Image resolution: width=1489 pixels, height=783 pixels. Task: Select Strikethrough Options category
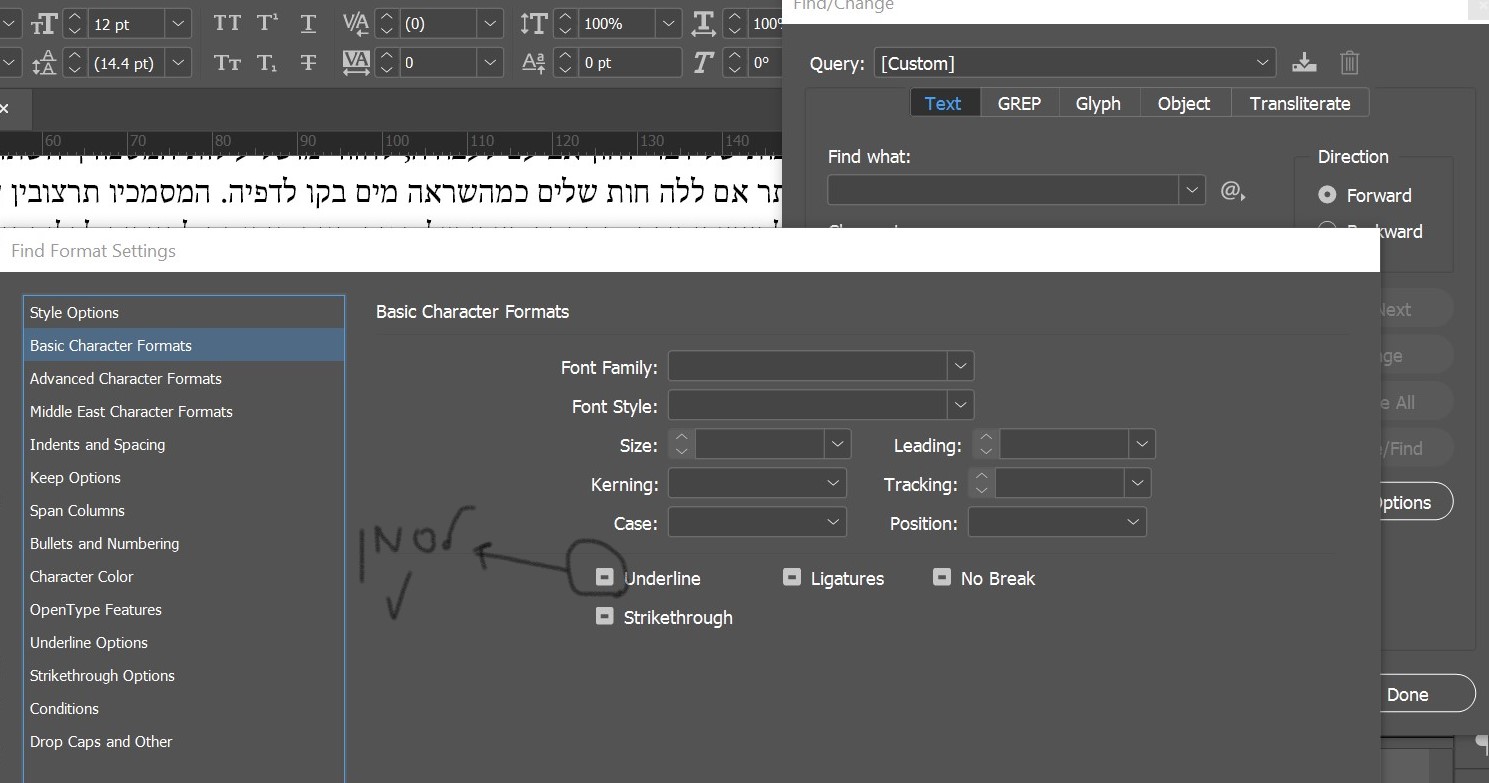point(184,676)
